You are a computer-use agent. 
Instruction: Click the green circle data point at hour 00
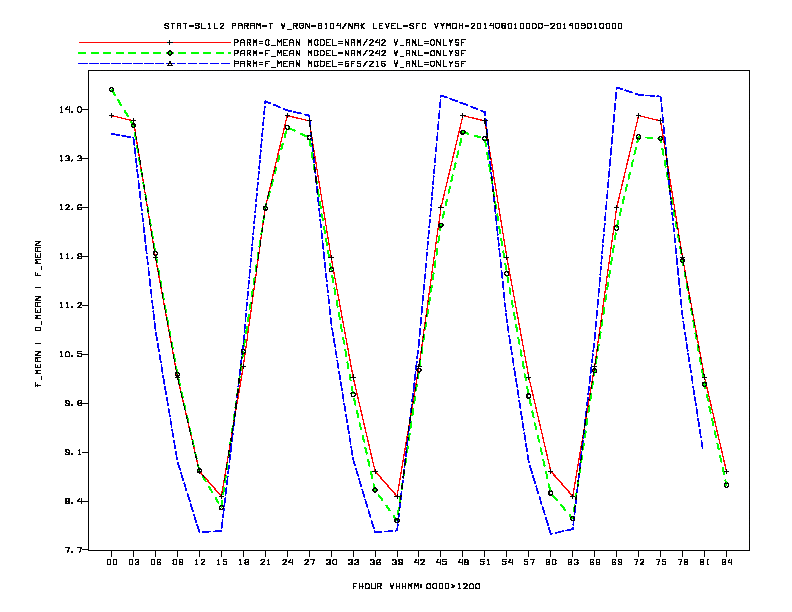coord(112,90)
